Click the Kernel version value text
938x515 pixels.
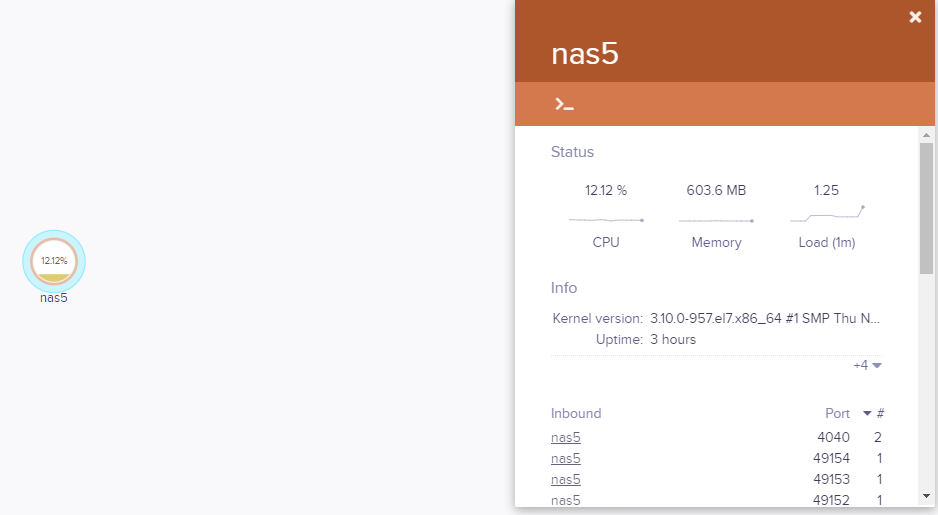tap(765, 318)
